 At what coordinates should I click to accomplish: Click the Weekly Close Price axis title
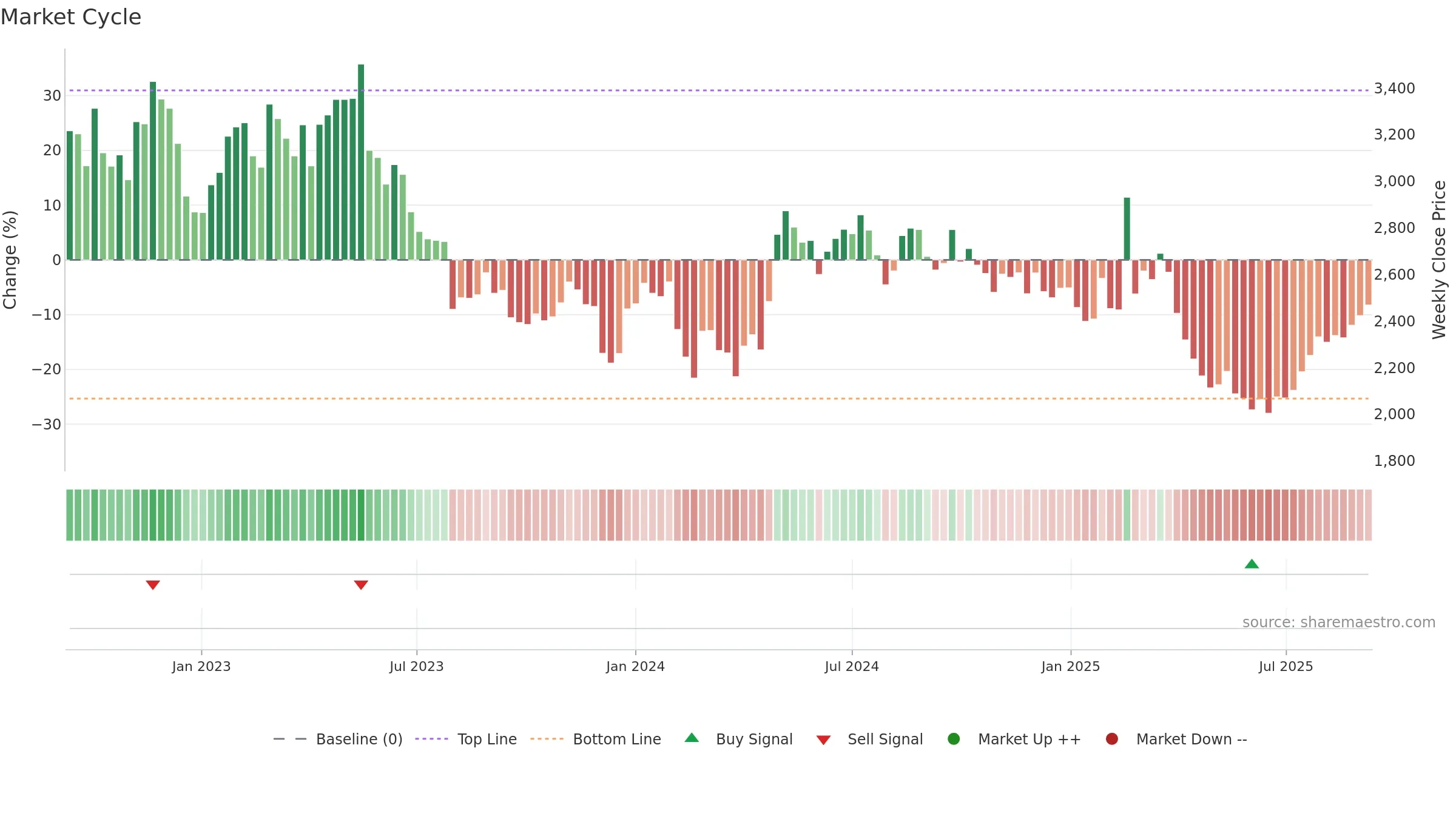pyautogui.click(x=1439, y=260)
